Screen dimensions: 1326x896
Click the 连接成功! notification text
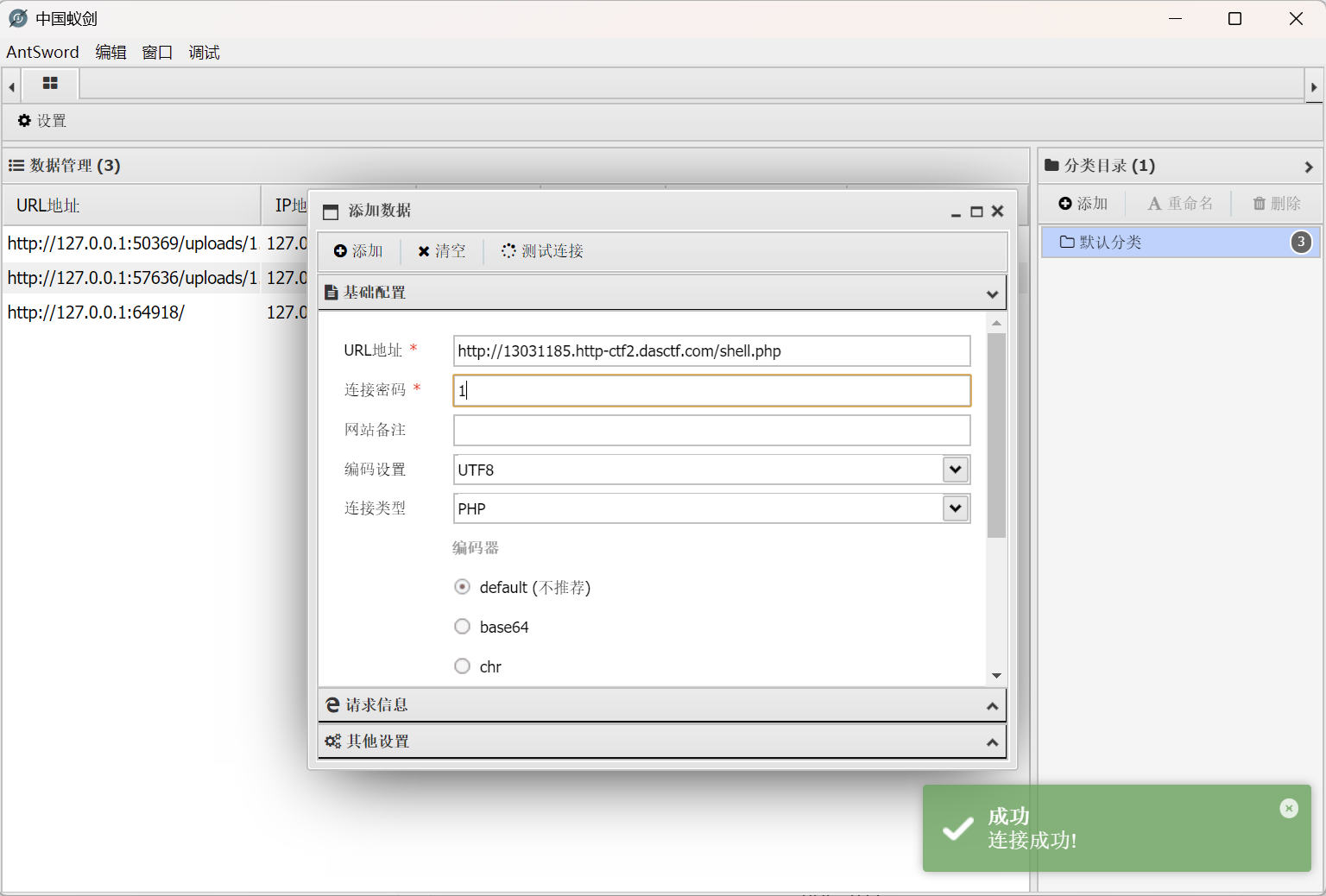(1032, 841)
